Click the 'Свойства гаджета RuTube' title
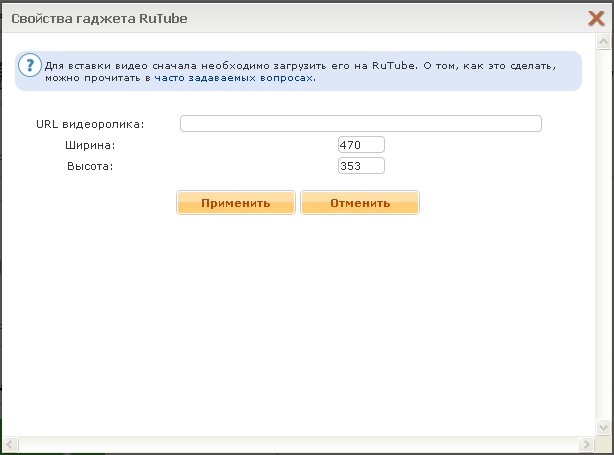Screen dimensions: 614x455 (98, 18)
